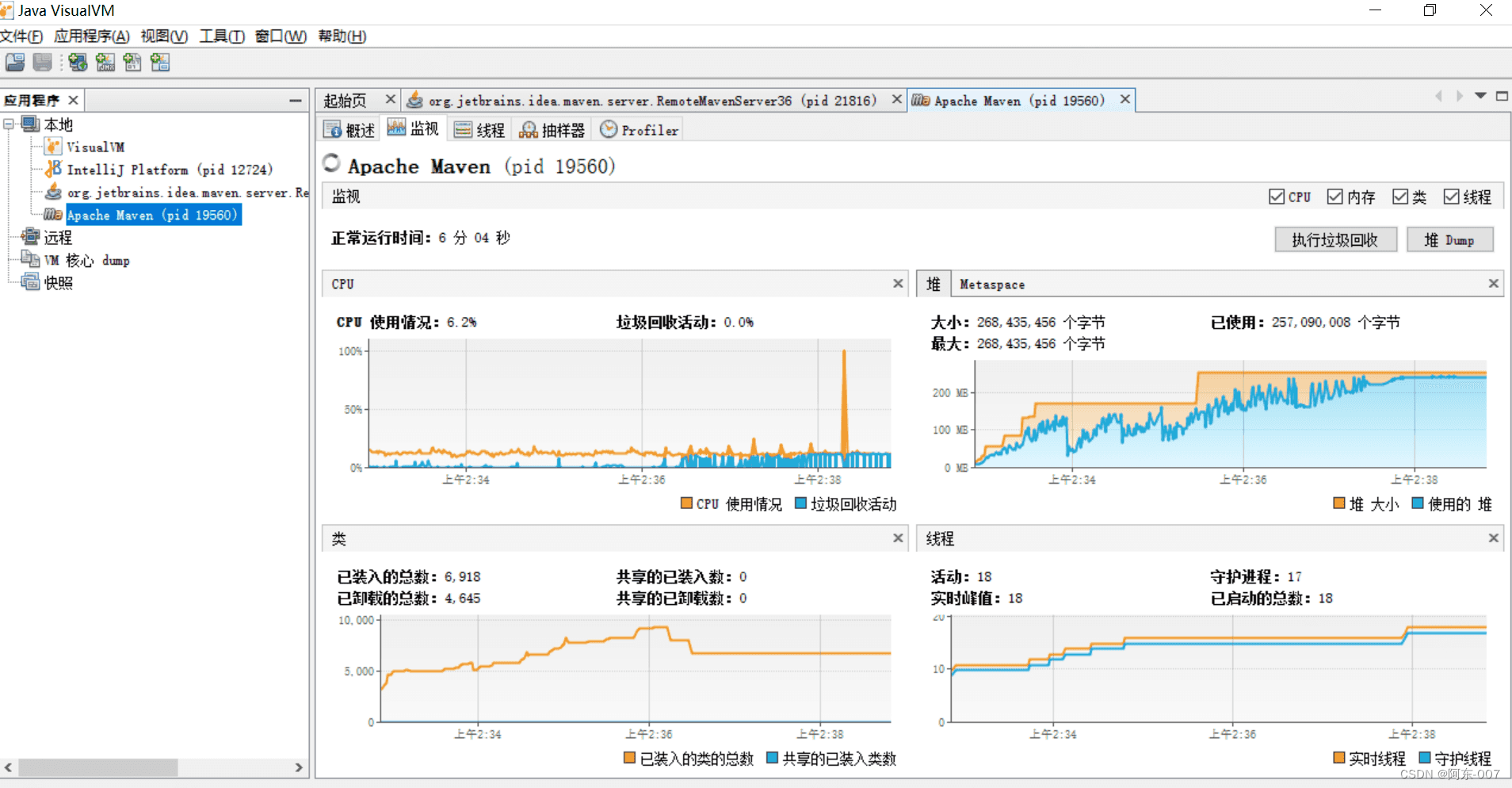1512x788 pixels.
Task: Close the 堆 / Metaspace chart panel
Action: pyautogui.click(x=1493, y=283)
